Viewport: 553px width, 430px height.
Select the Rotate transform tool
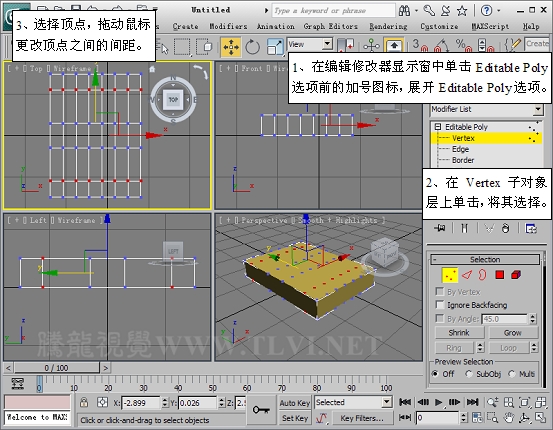[252, 47]
